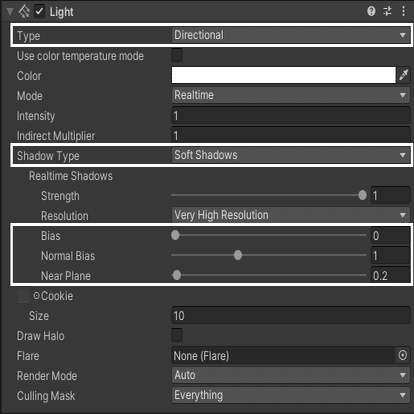Open Light component help reference icon
The image size is (414, 414).
click(371, 11)
